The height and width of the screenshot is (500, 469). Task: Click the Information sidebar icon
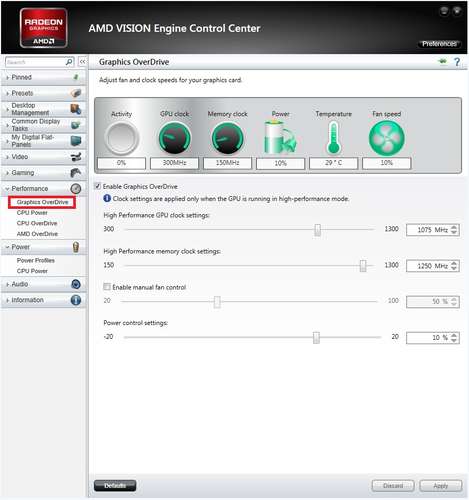click(76, 300)
